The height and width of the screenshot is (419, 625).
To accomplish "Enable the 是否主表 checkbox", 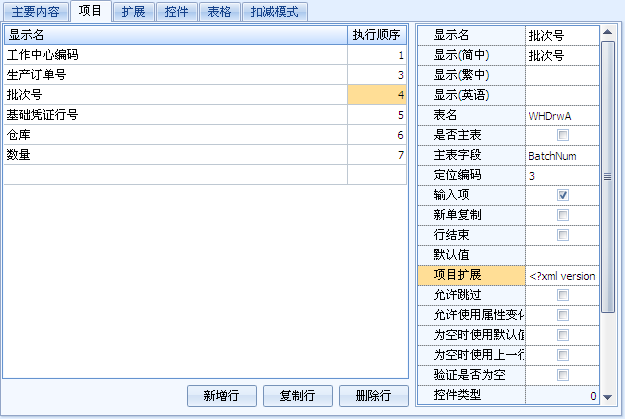I will pos(563,135).
